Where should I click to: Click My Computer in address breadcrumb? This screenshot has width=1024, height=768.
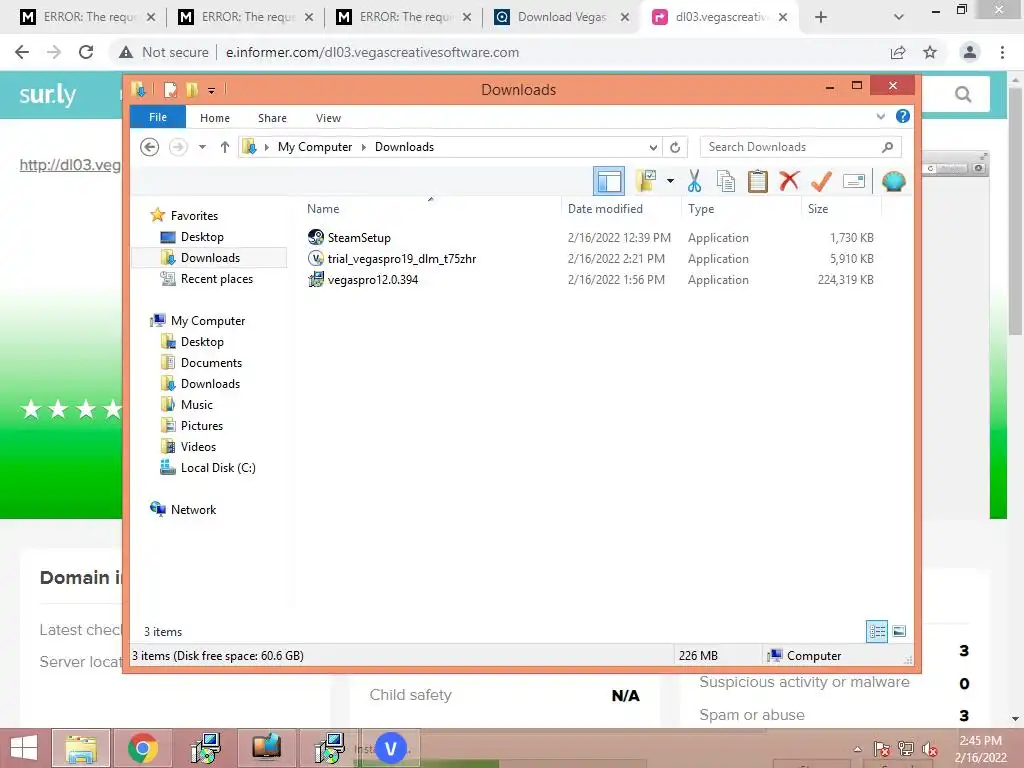(315, 147)
